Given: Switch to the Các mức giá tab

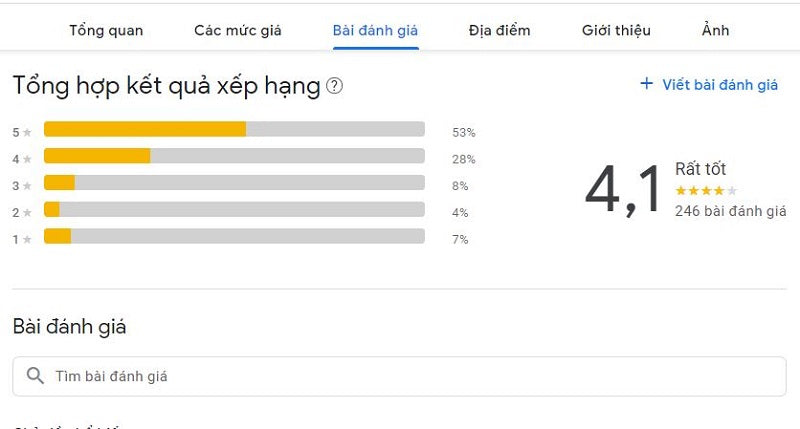Looking at the screenshot, I should 238,30.
